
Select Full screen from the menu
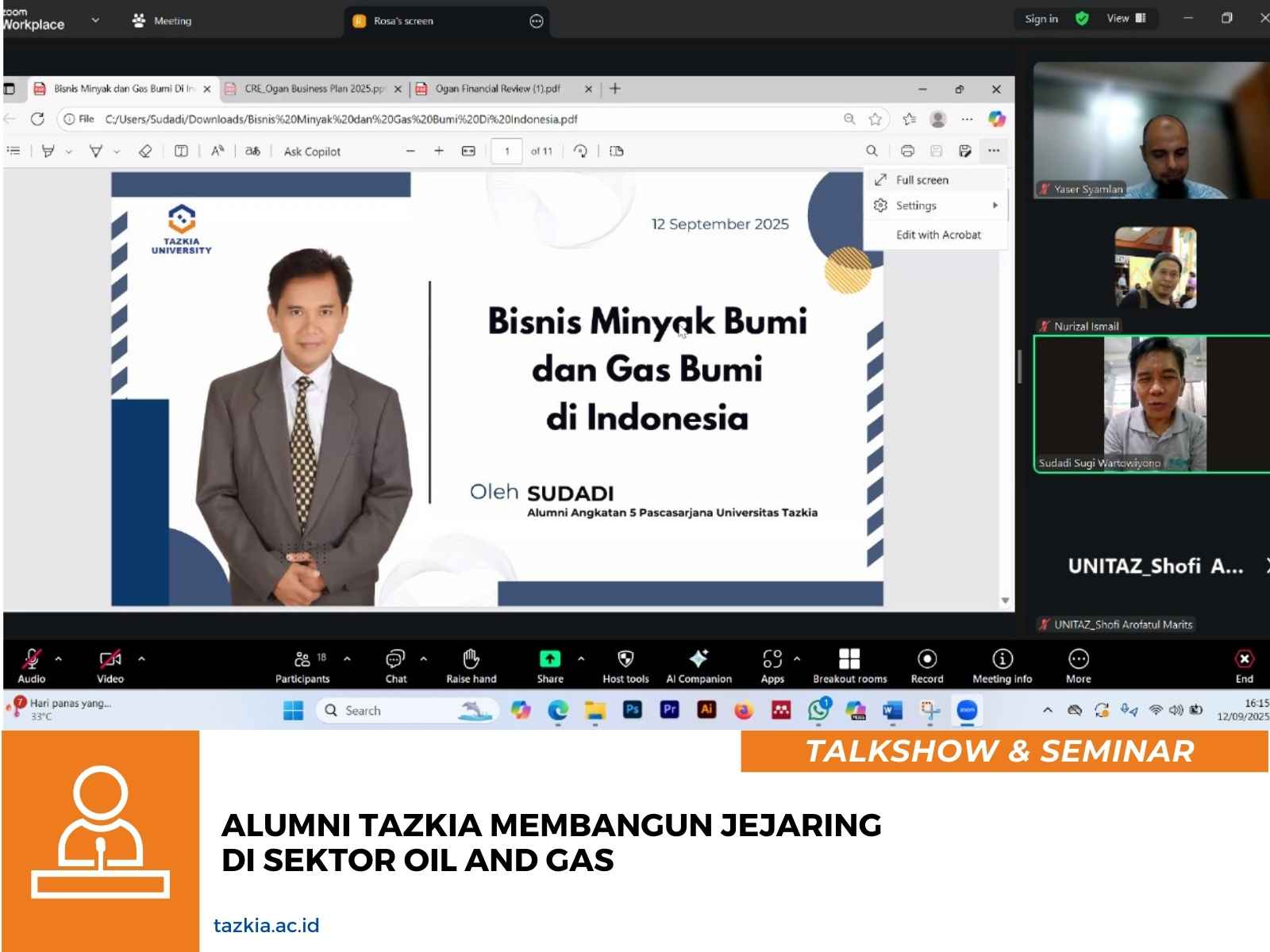click(x=922, y=180)
